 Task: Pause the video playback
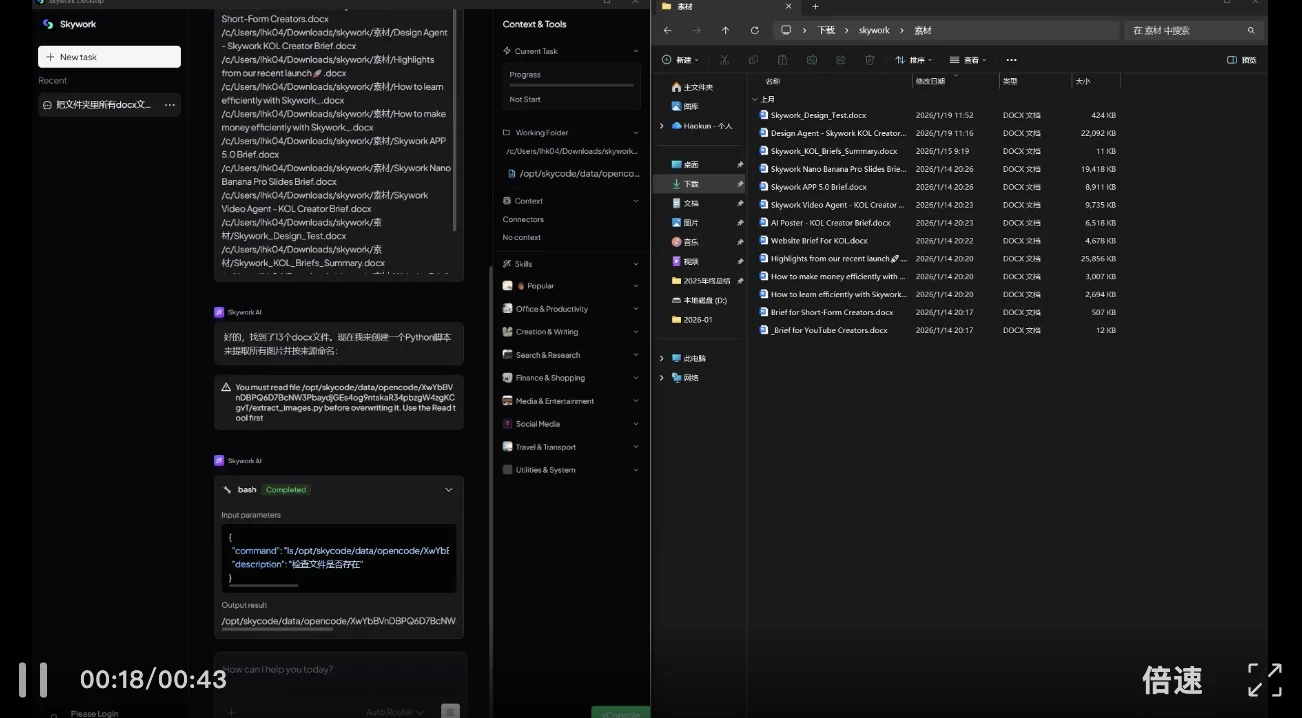click(33, 680)
